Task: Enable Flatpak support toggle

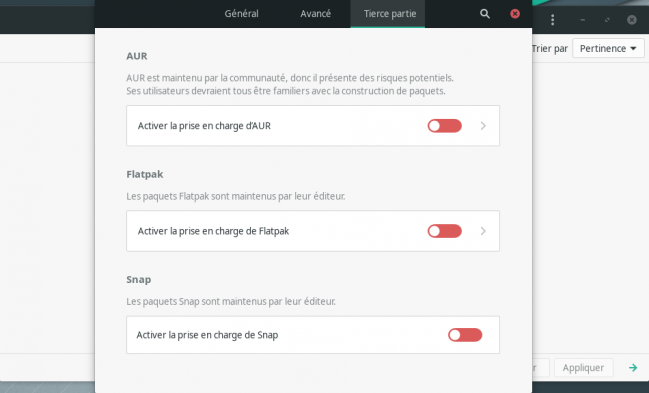Action: coord(445,231)
